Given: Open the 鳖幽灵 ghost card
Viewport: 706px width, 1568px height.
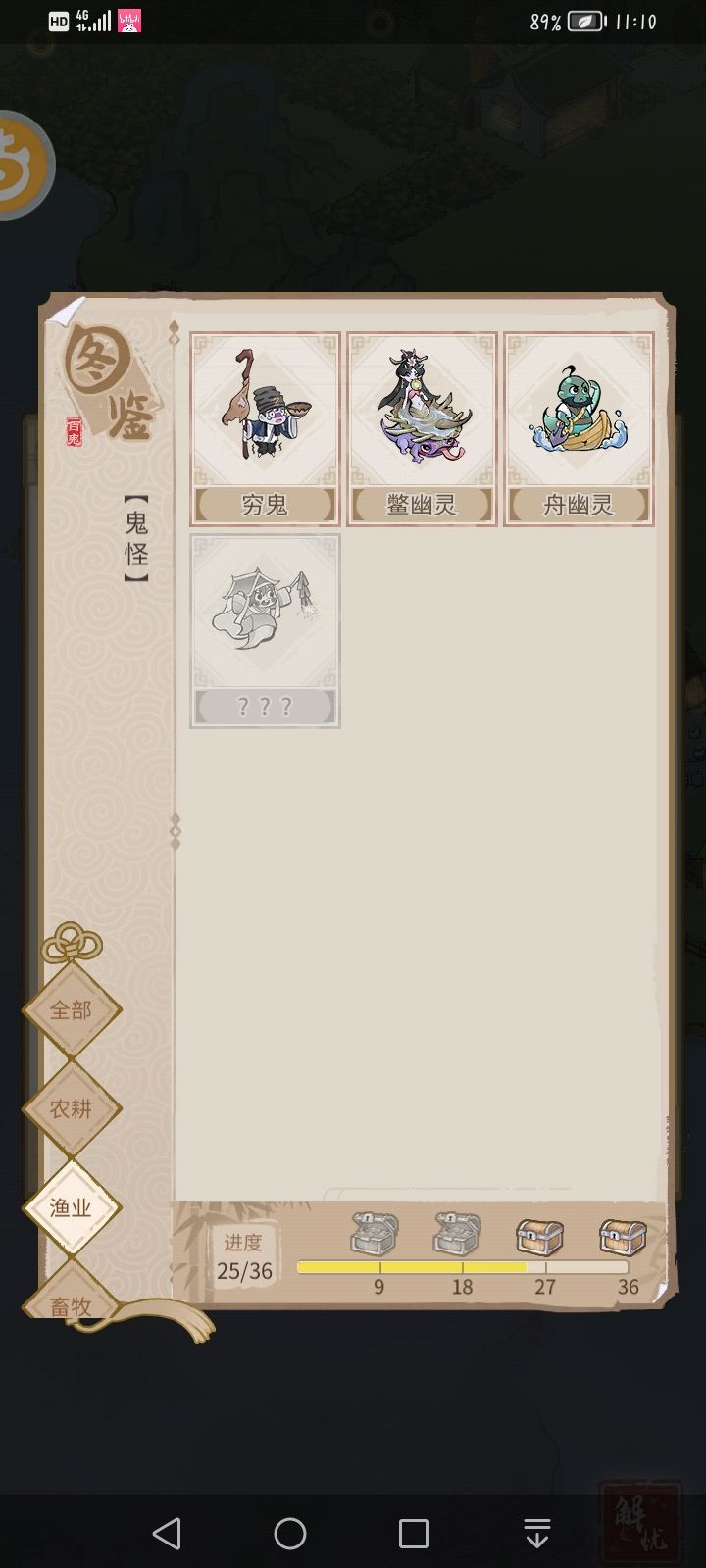Looking at the screenshot, I should click(x=422, y=429).
